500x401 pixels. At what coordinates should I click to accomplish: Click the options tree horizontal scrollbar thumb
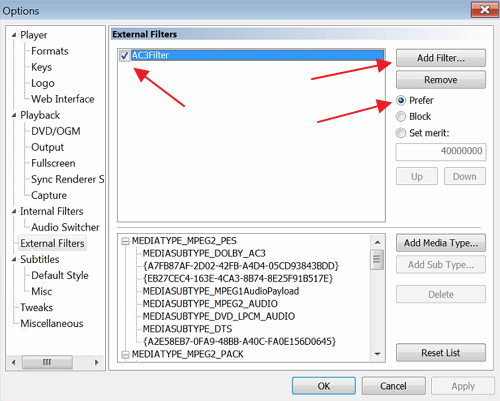[x=47, y=362]
